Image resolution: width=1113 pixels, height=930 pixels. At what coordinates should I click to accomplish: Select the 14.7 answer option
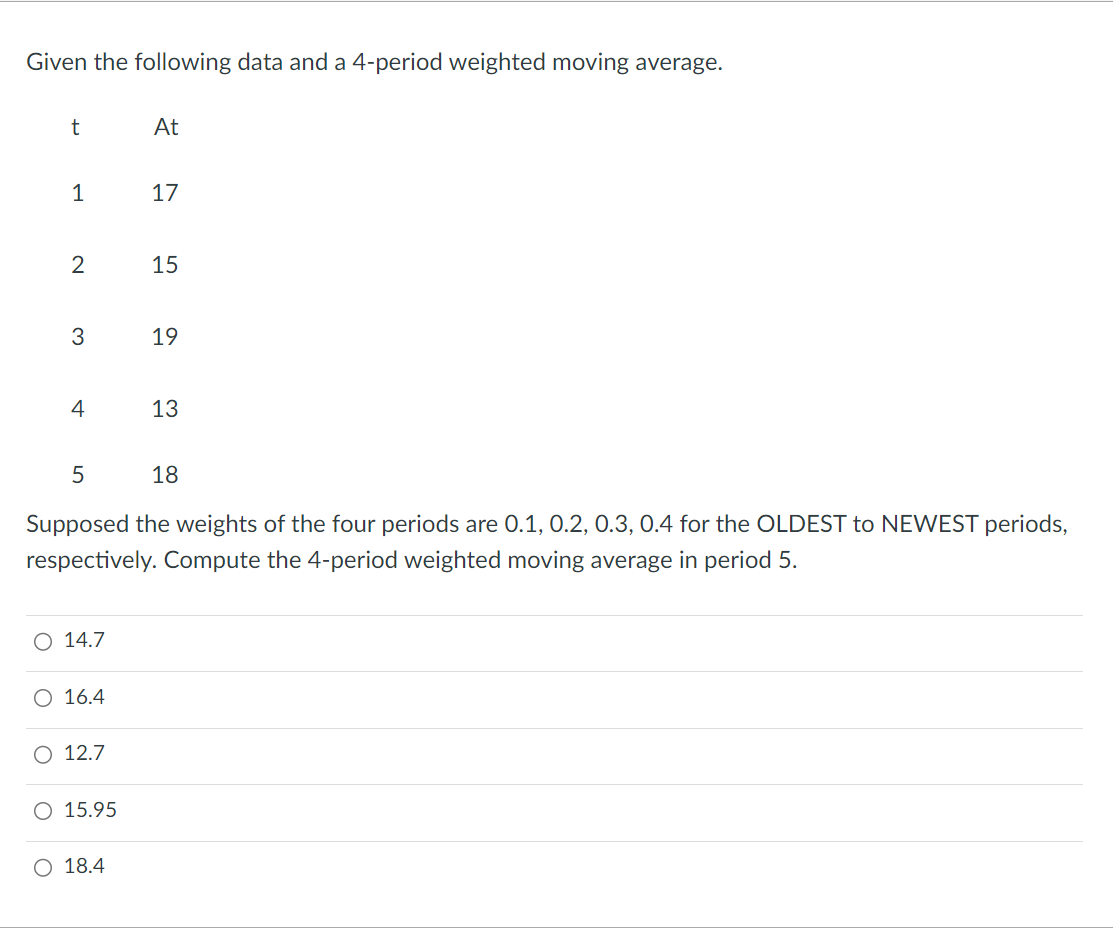[42, 641]
